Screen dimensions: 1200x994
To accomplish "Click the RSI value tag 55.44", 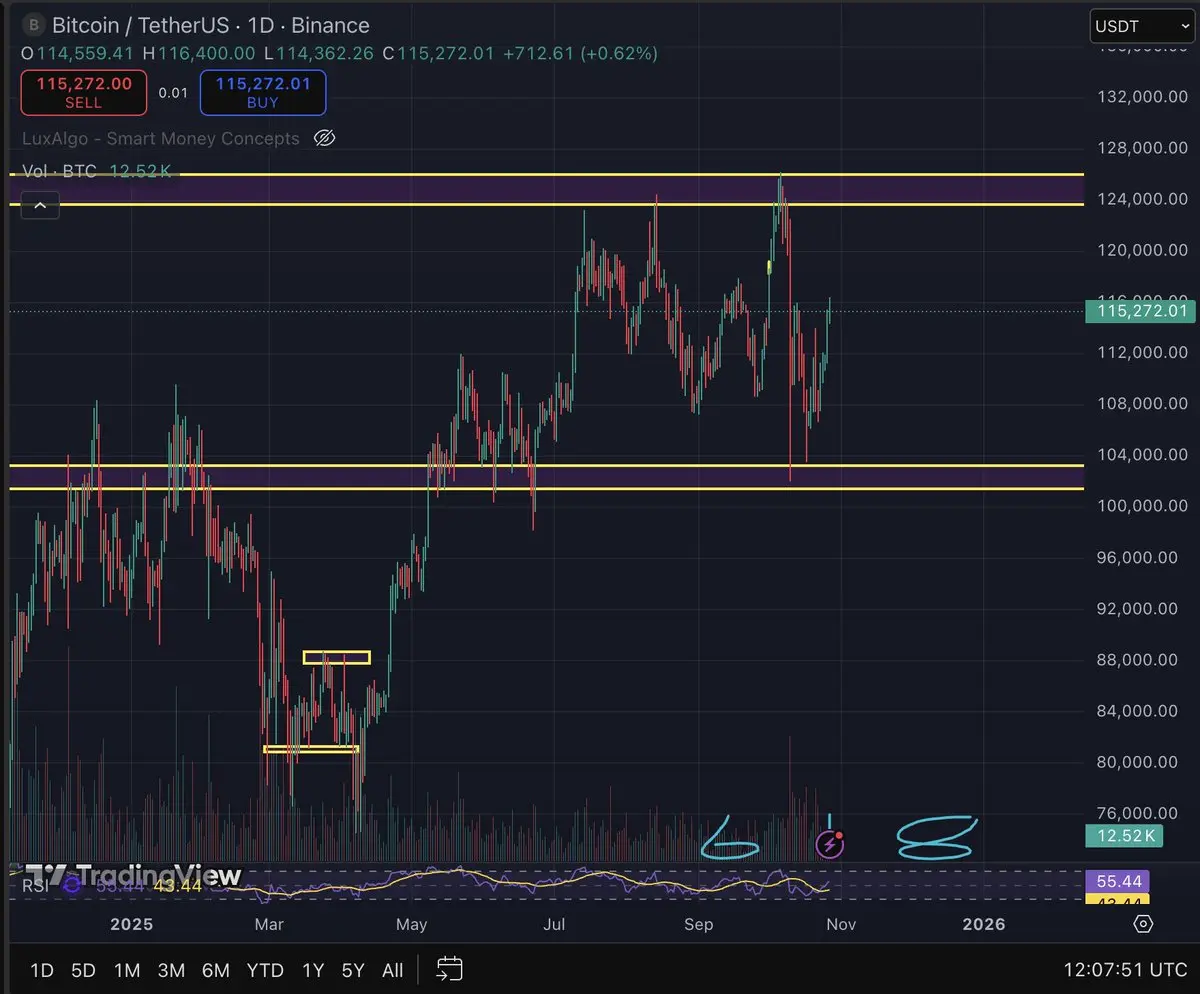I will point(1118,881).
